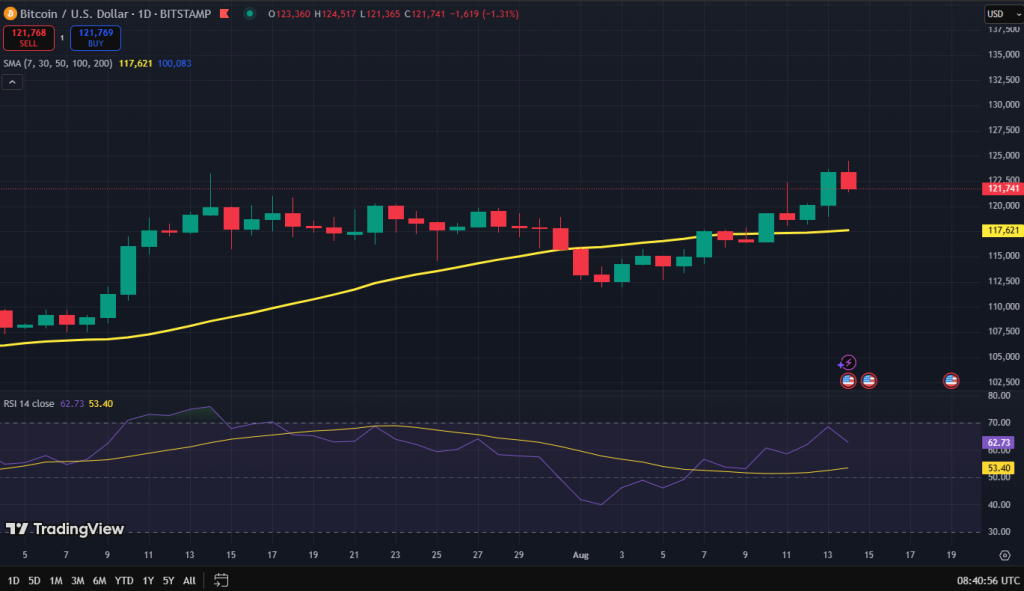Viewport: 1024px width, 591px height.
Task: Open the calendar go-to-date icon
Action: [221, 580]
